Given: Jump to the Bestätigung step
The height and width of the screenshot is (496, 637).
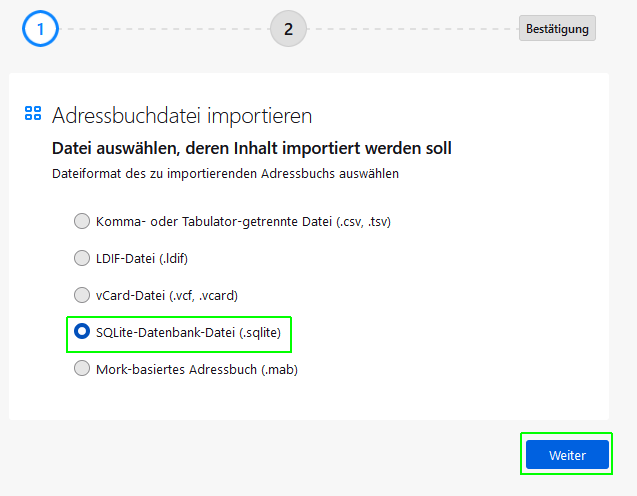Looking at the screenshot, I should [557, 28].
